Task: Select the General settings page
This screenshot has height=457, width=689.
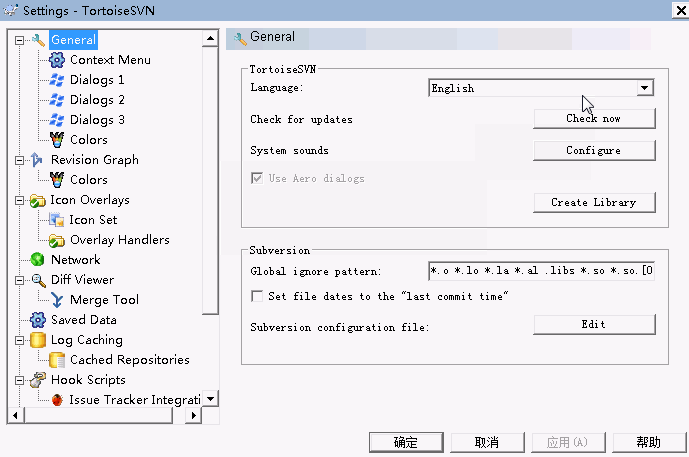Action: (x=73, y=40)
